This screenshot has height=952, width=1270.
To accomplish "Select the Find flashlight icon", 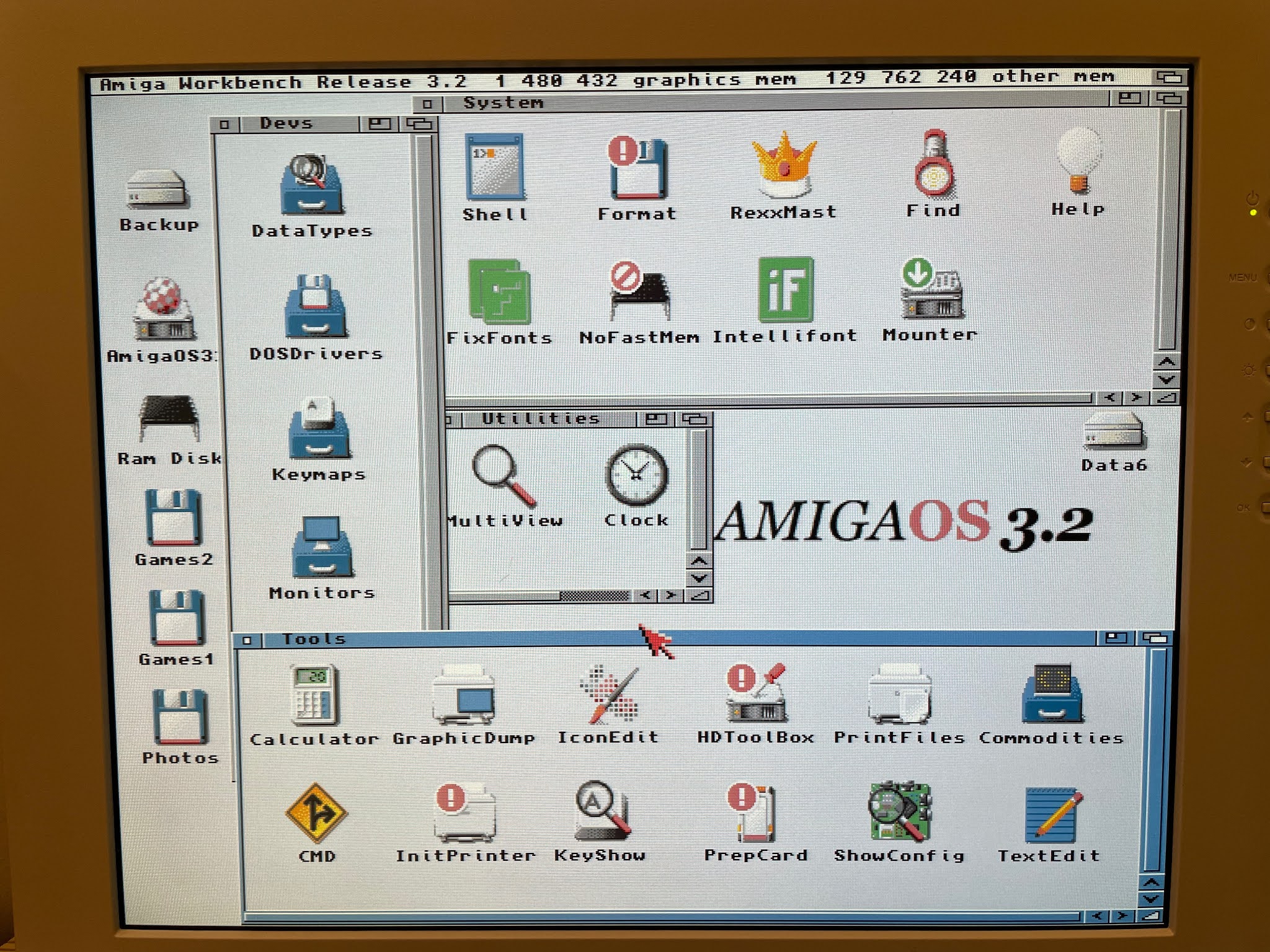I will (x=933, y=164).
